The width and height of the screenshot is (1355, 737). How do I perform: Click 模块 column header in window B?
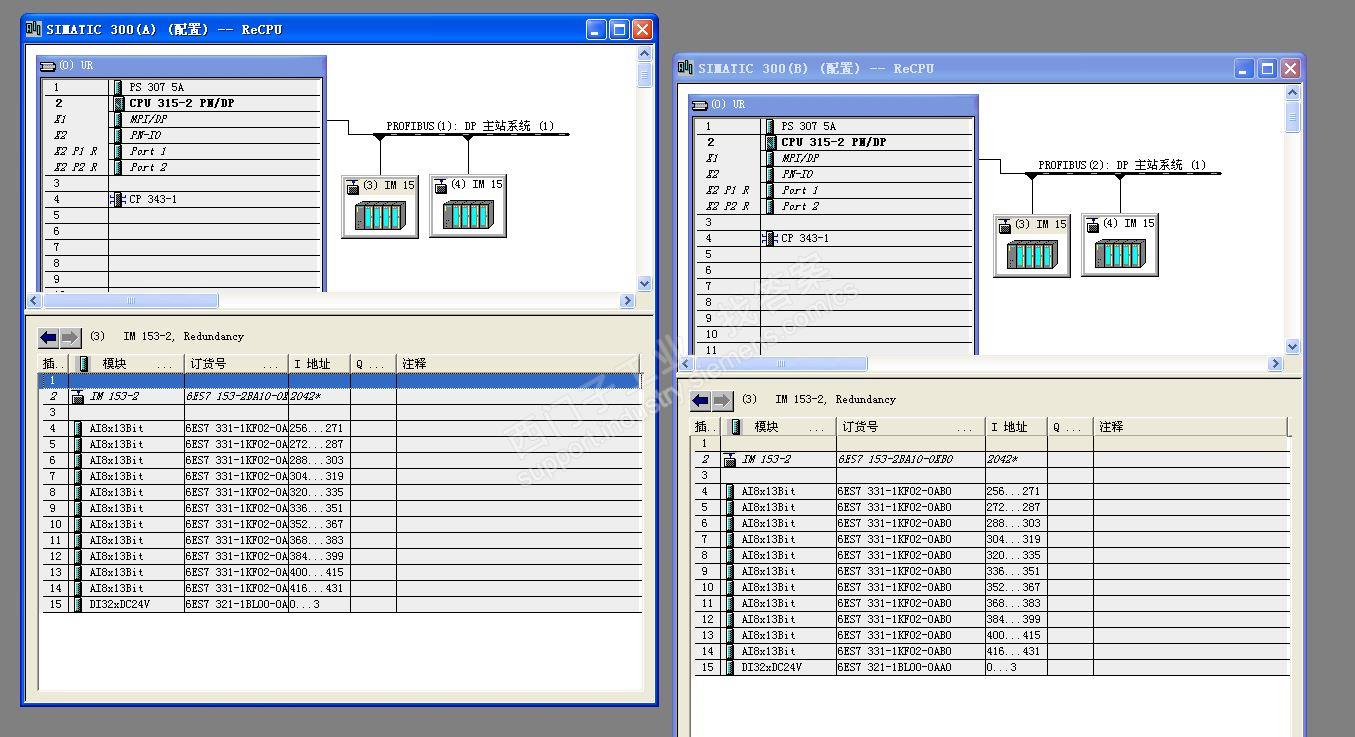[x=778, y=427]
